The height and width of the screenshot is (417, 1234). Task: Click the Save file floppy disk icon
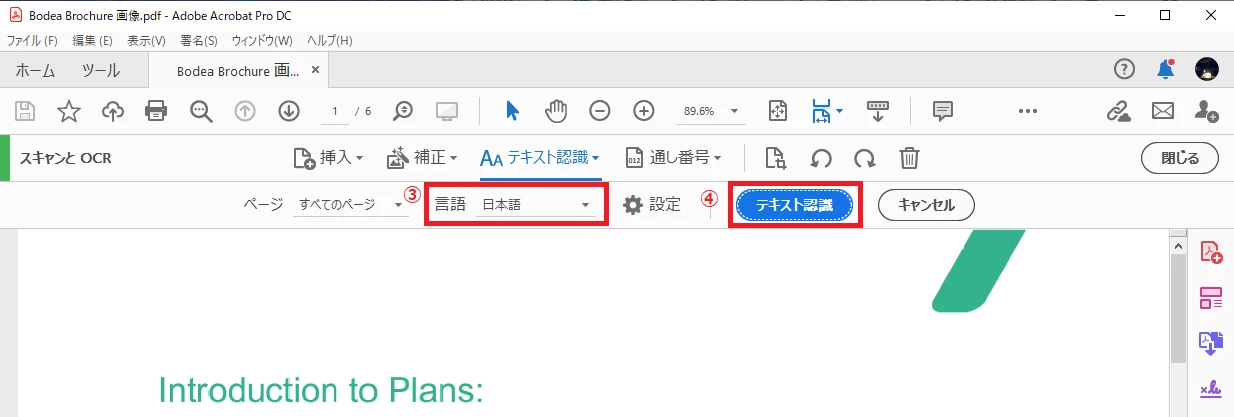[x=24, y=111]
